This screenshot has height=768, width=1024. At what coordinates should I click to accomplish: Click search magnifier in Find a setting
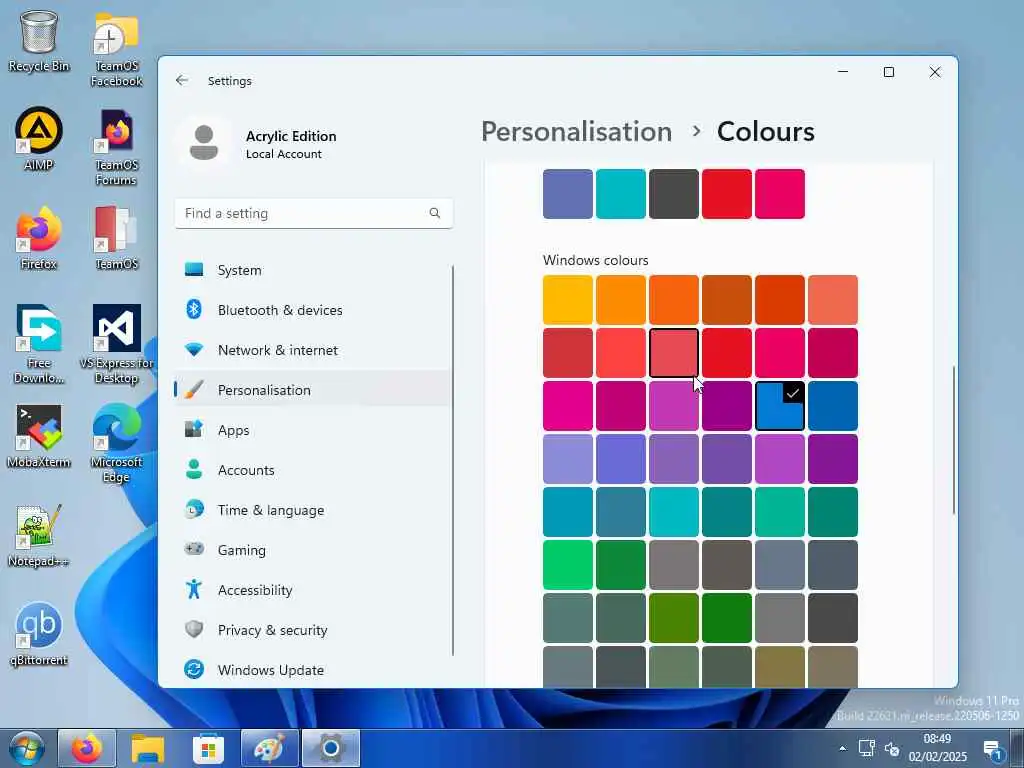click(x=435, y=213)
